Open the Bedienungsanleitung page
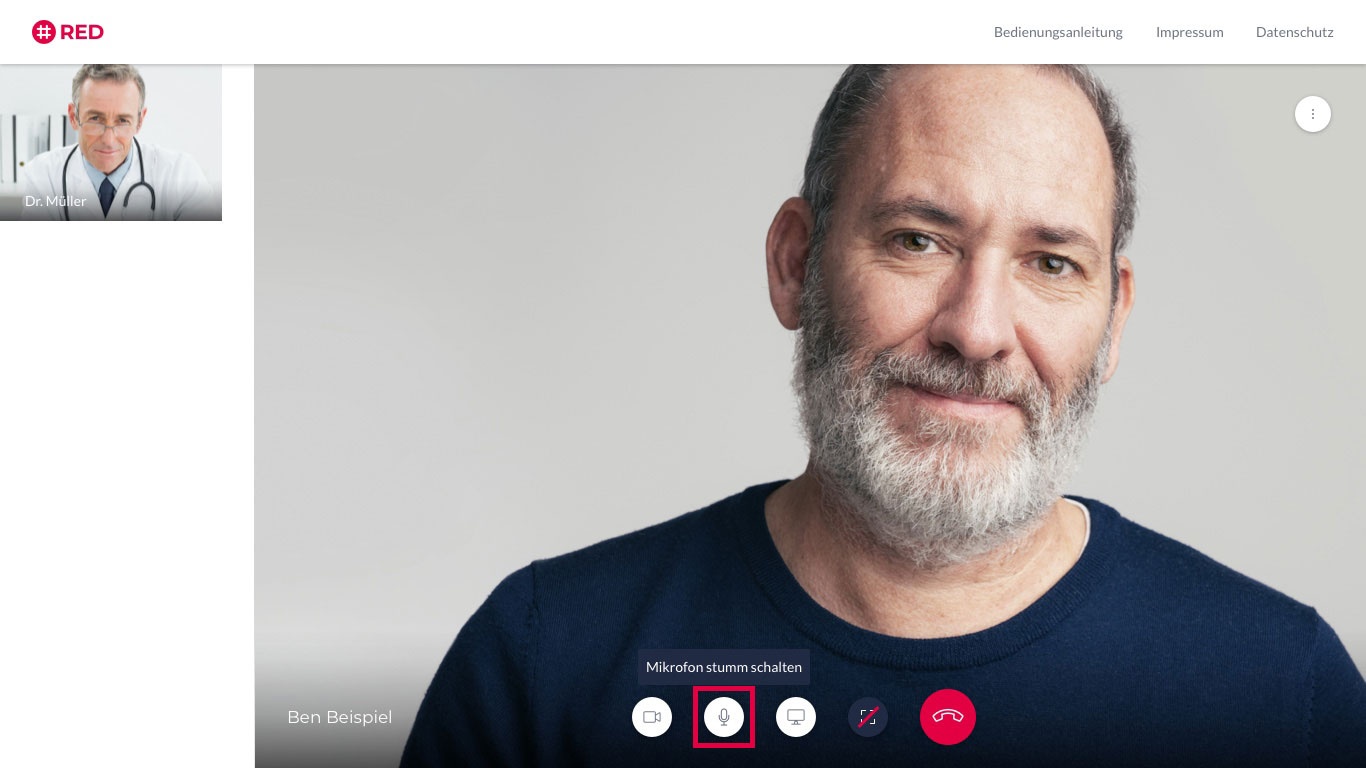 coord(1058,32)
